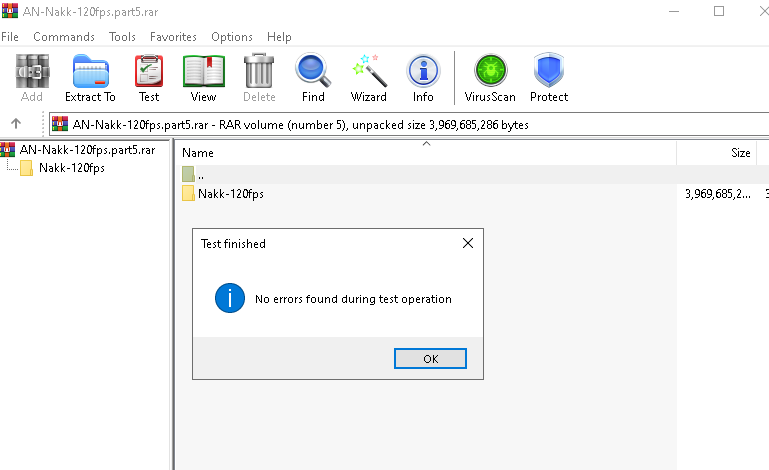Open the File menu
Screen dimensions: 769x470
pos(10,37)
